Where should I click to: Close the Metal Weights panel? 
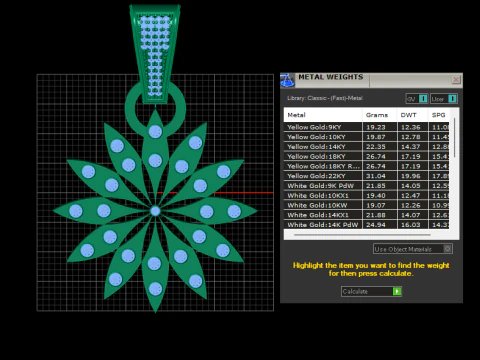click(456, 80)
